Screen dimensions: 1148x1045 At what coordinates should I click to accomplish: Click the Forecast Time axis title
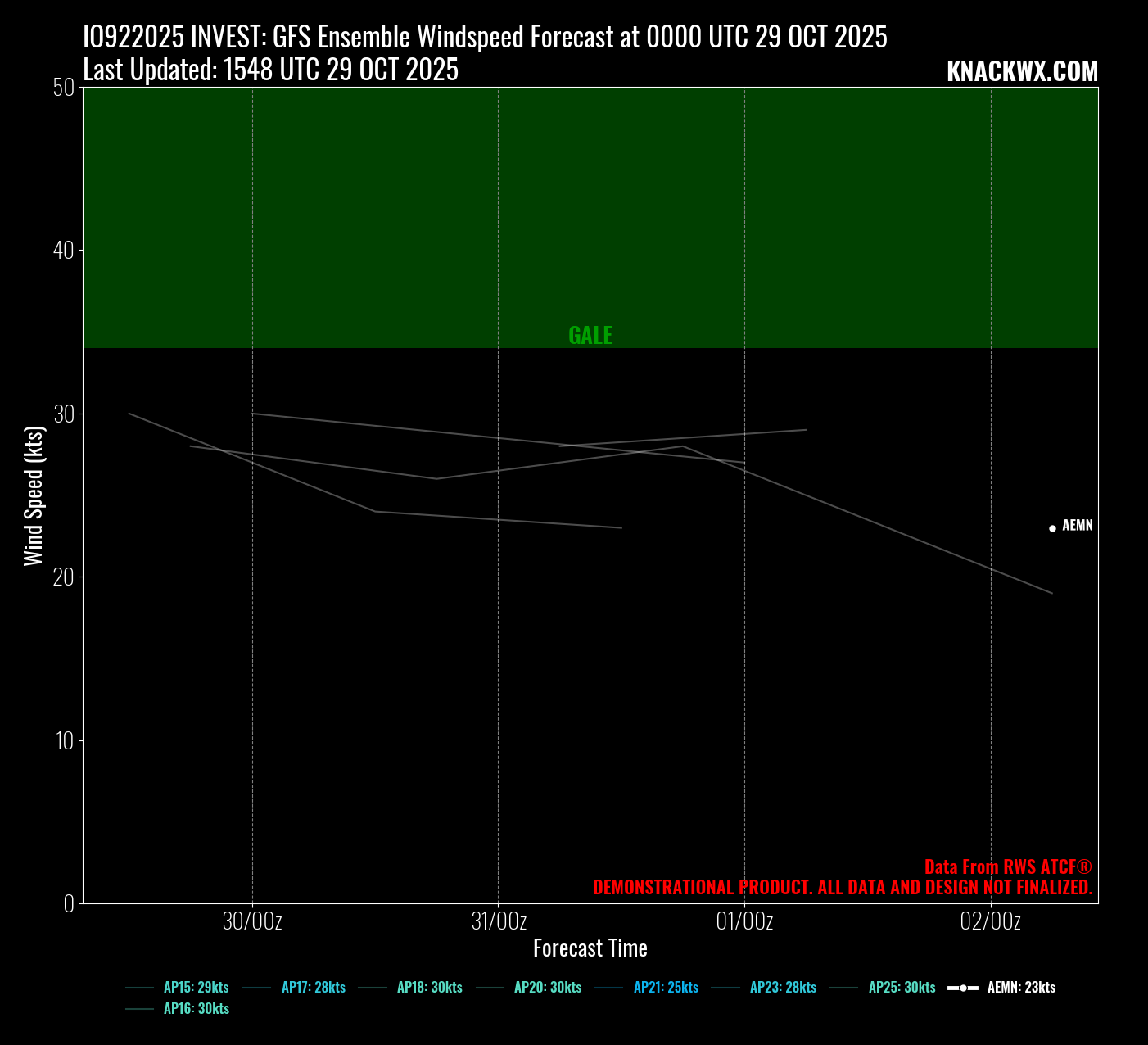coord(590,948)
